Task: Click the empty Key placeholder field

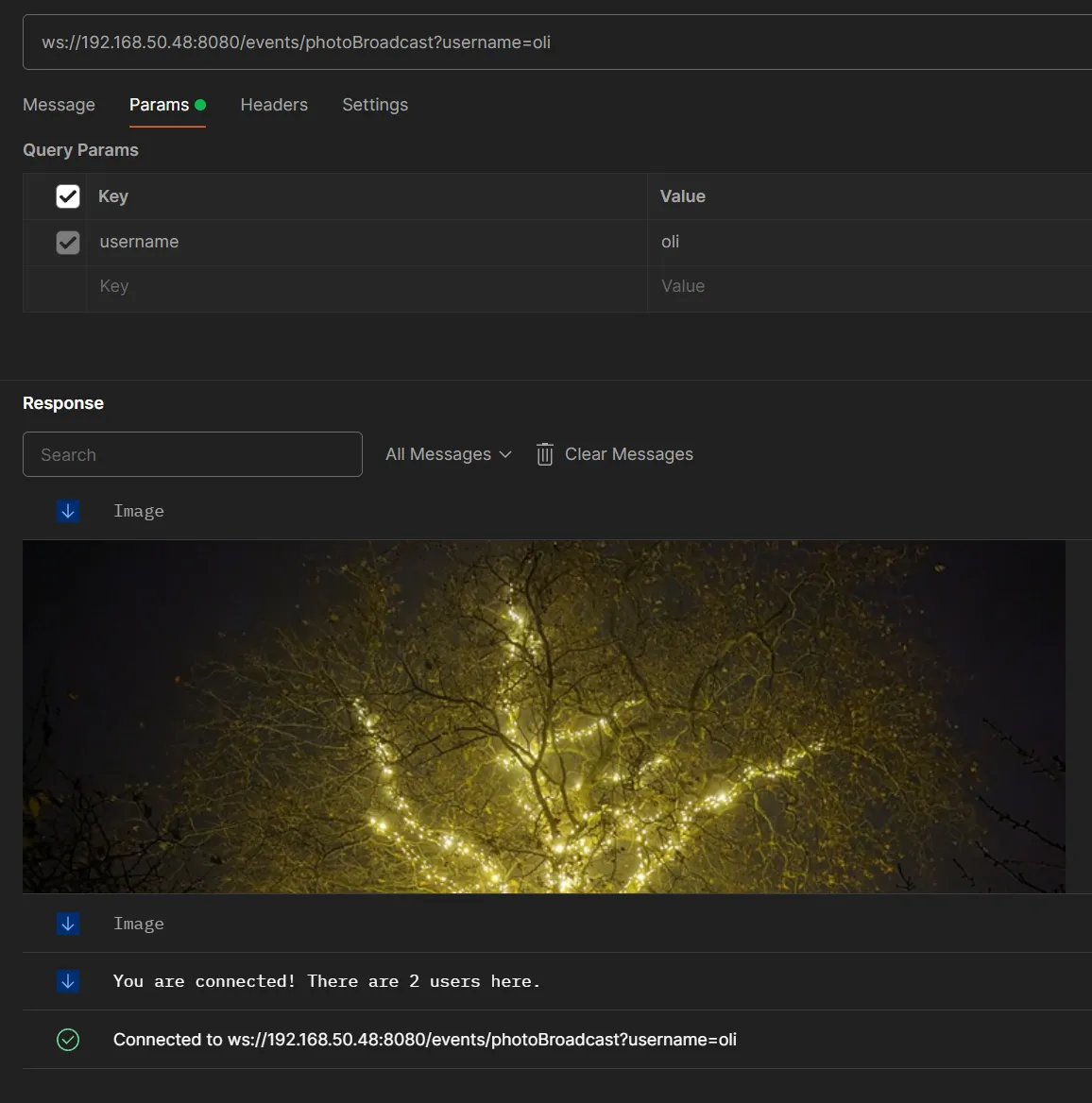Action: click(367, 287)
